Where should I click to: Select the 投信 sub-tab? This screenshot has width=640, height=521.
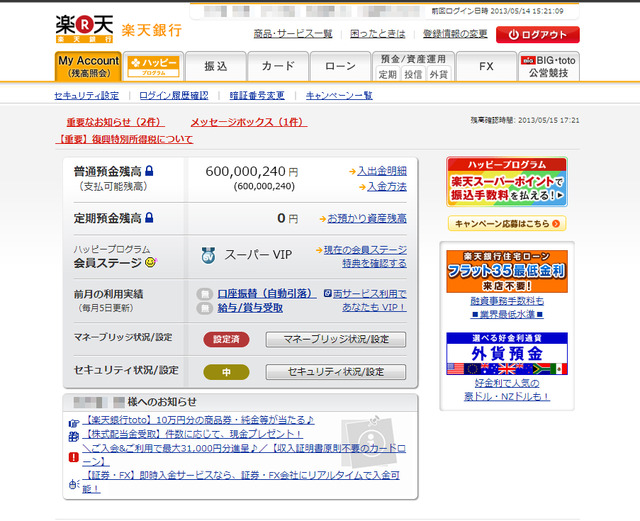tap(413, 74)
